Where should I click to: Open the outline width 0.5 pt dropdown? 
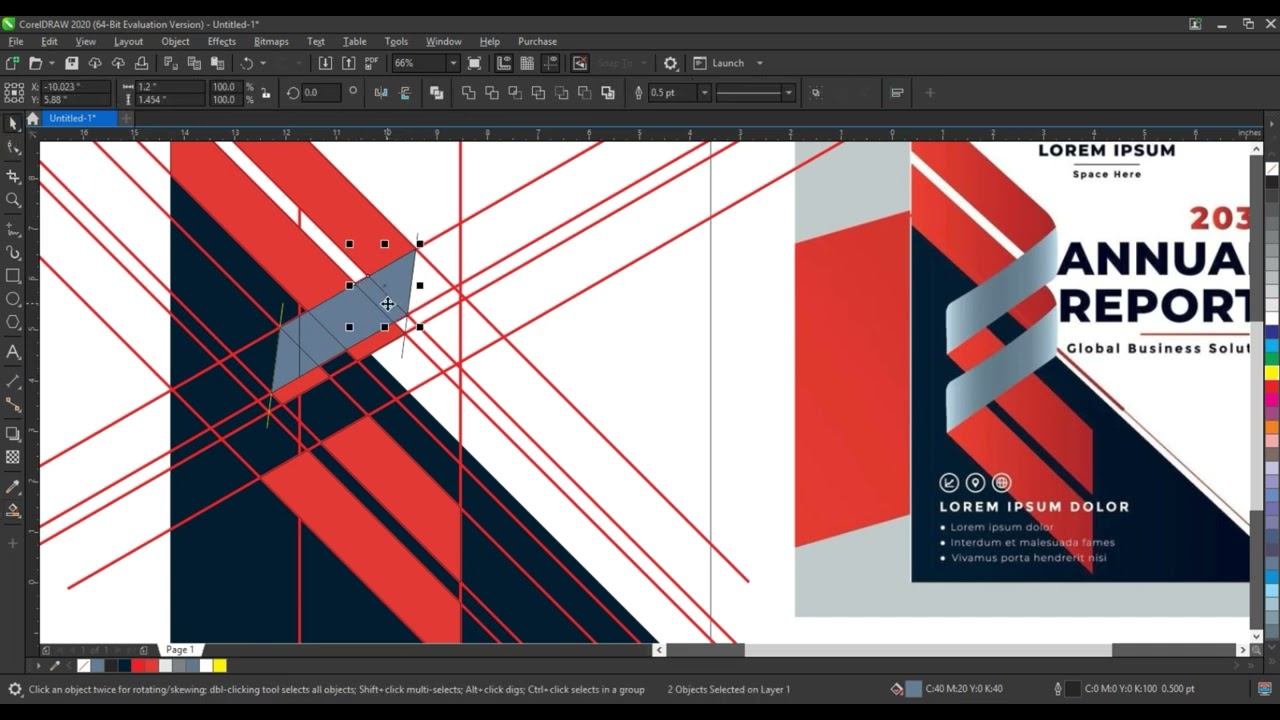tap(704, 93)
